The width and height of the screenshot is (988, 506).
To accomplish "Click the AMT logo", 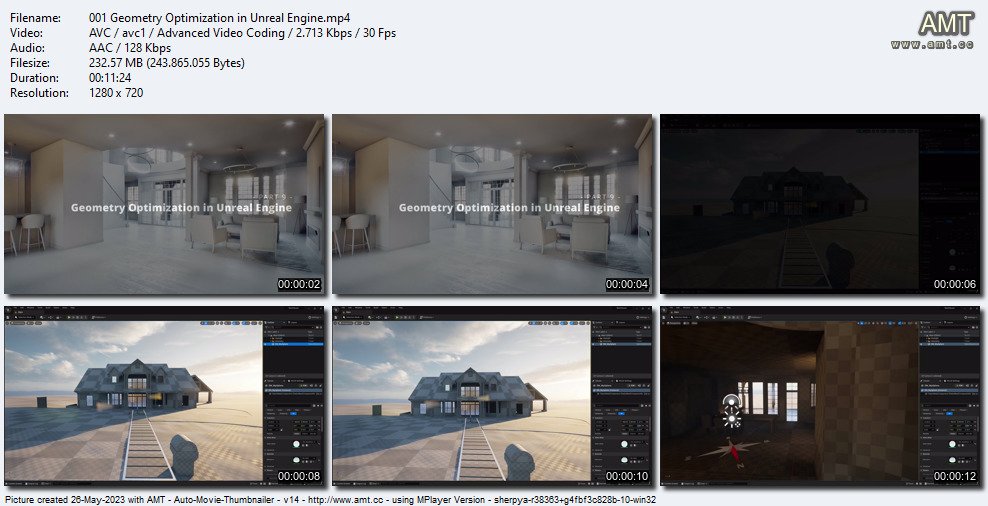I will coord(946,25).
